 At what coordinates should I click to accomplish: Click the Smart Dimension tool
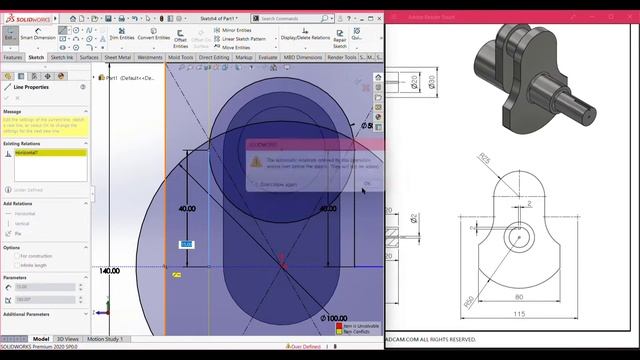[x=38, y=34]
